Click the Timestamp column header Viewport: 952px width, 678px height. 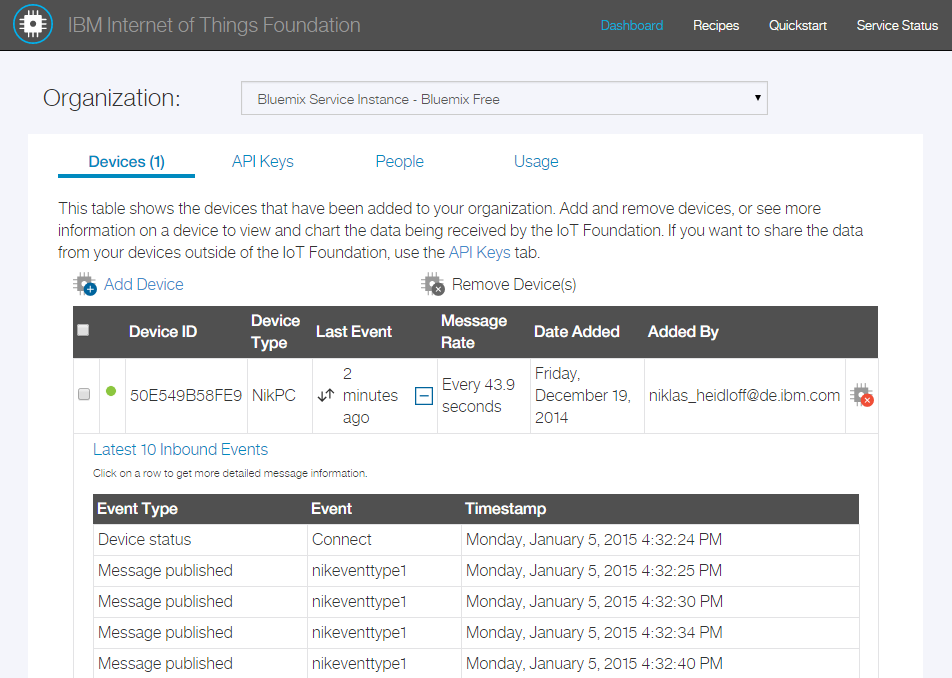pos(505,509)
